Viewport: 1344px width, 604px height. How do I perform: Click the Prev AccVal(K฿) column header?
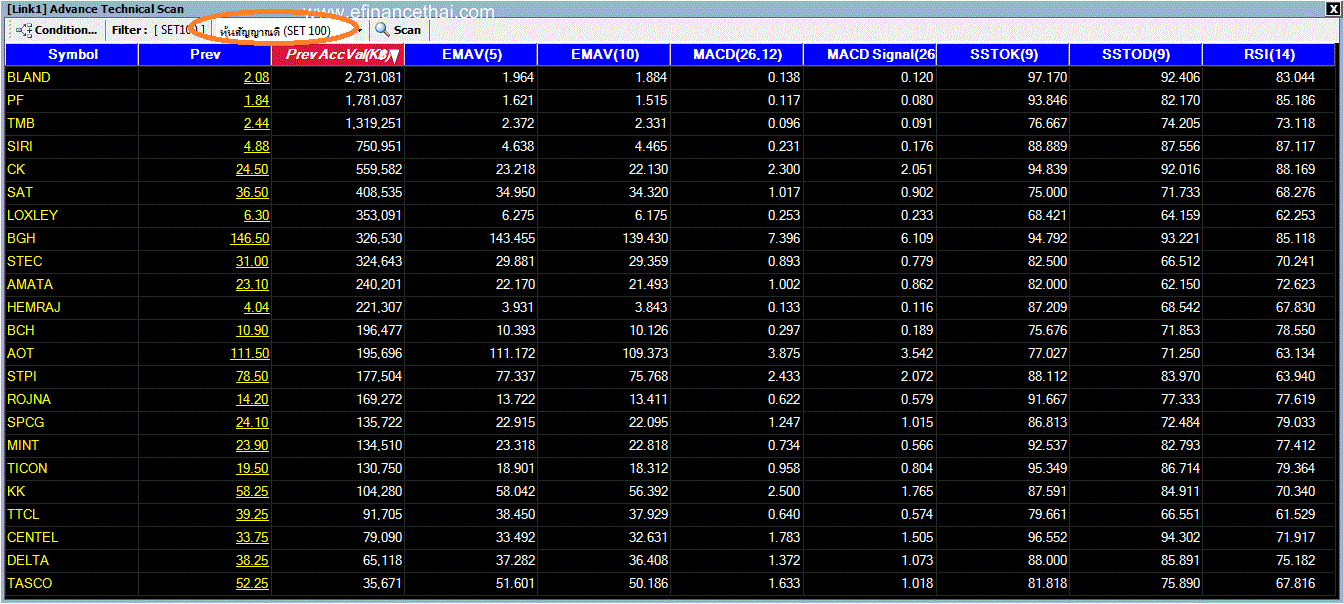[x=338, y=54]
